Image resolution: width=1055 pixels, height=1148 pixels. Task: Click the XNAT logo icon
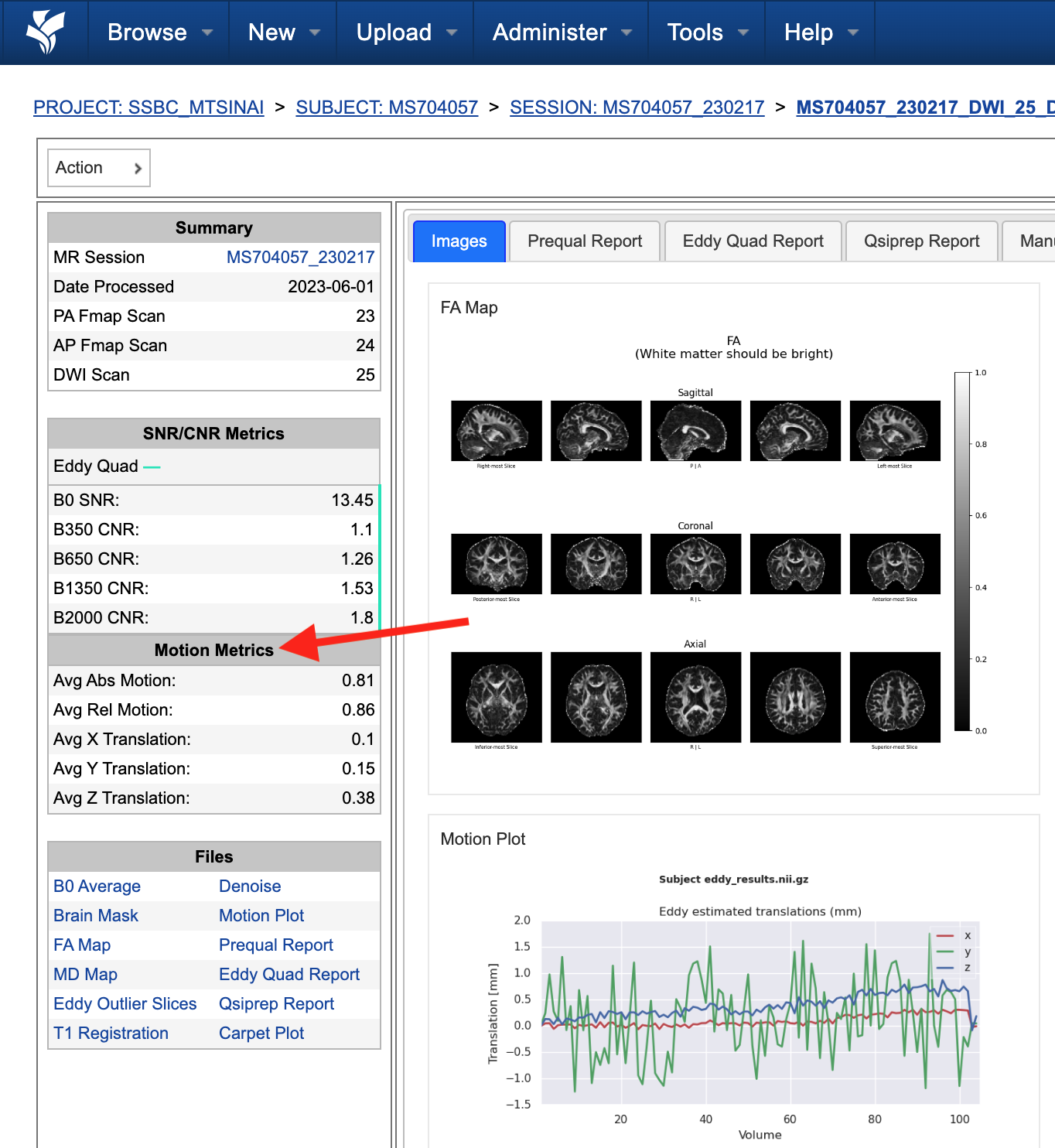coord(44,32)
